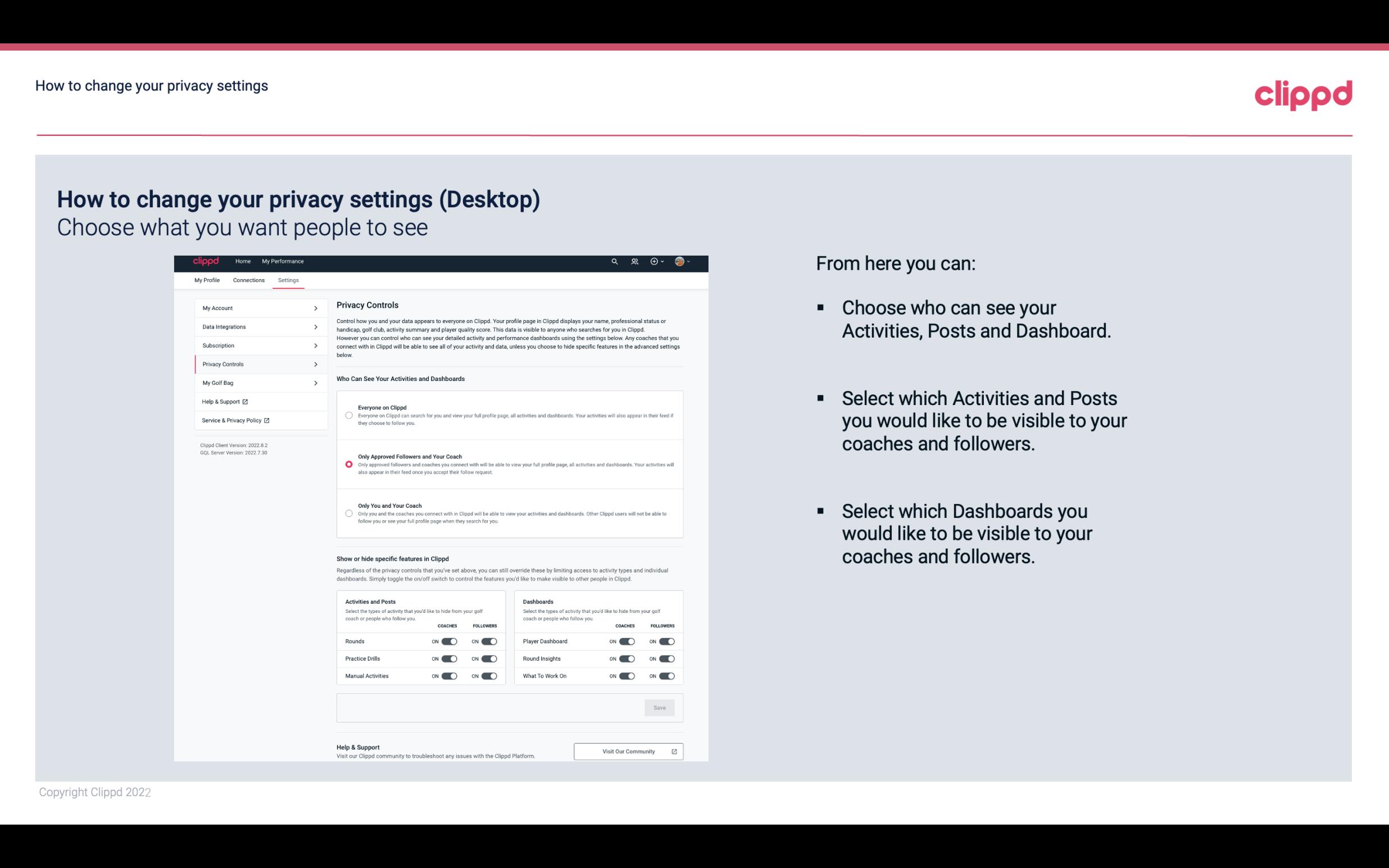The width and height of the screenshot is (1389, 868).
Task: Click the Data Integrations expand arrow
Action: click(316, 327)
